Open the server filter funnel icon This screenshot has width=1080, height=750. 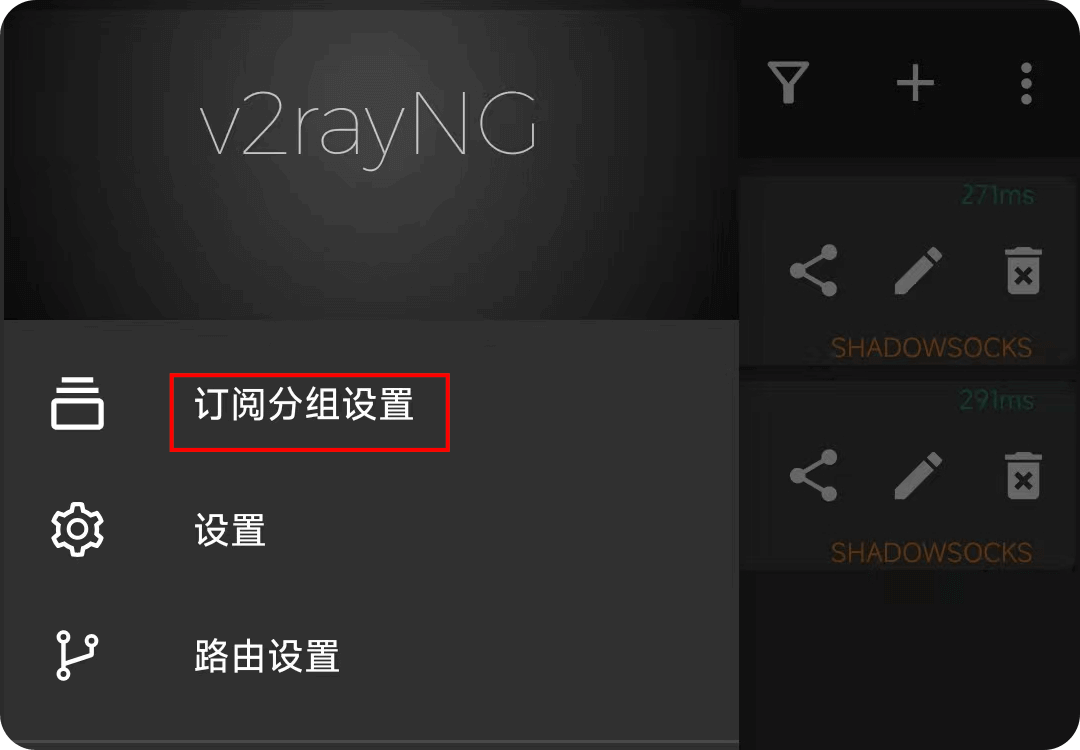(x=788, y=83)
